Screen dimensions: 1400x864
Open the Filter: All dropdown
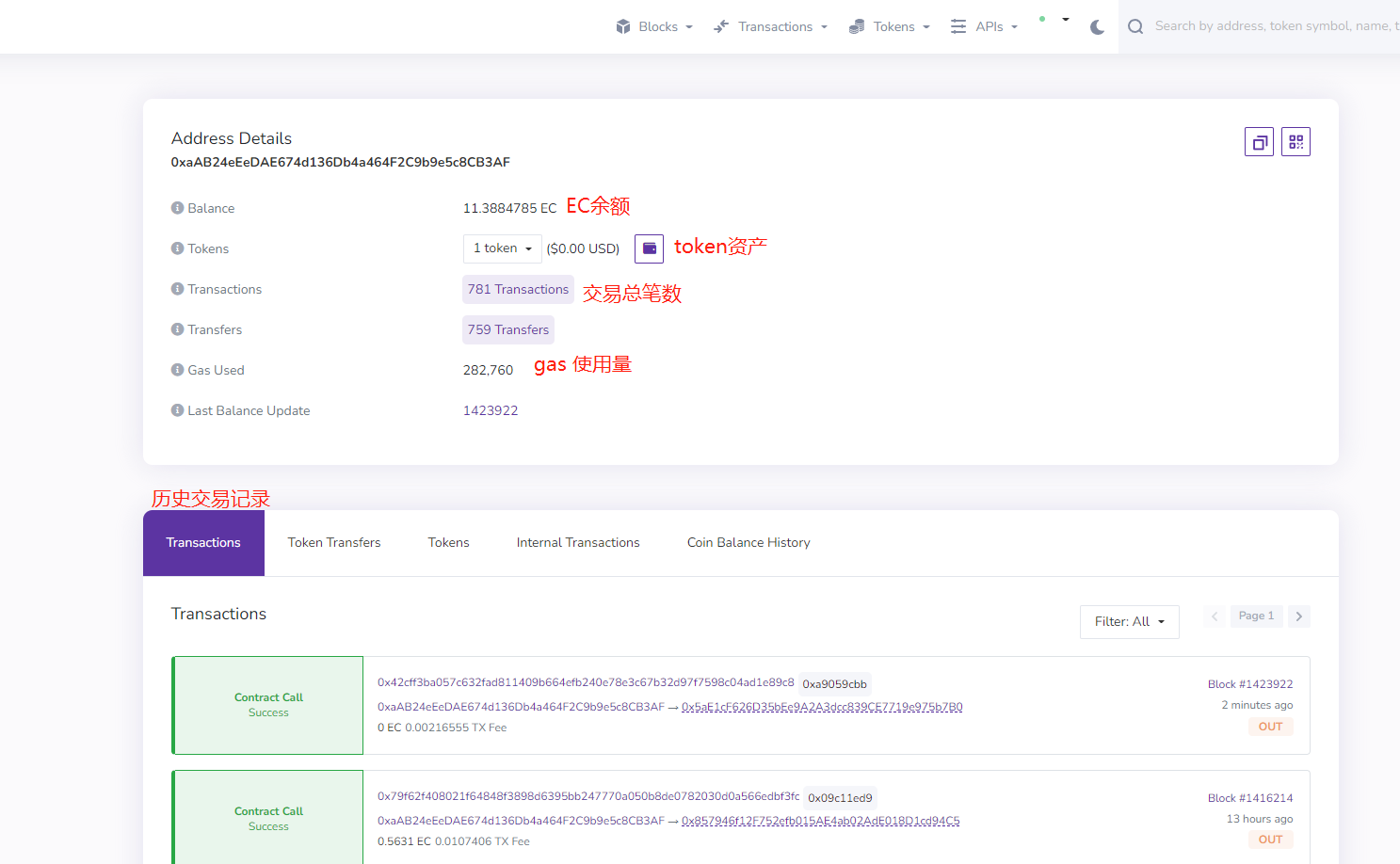(x=1129, y=622)
